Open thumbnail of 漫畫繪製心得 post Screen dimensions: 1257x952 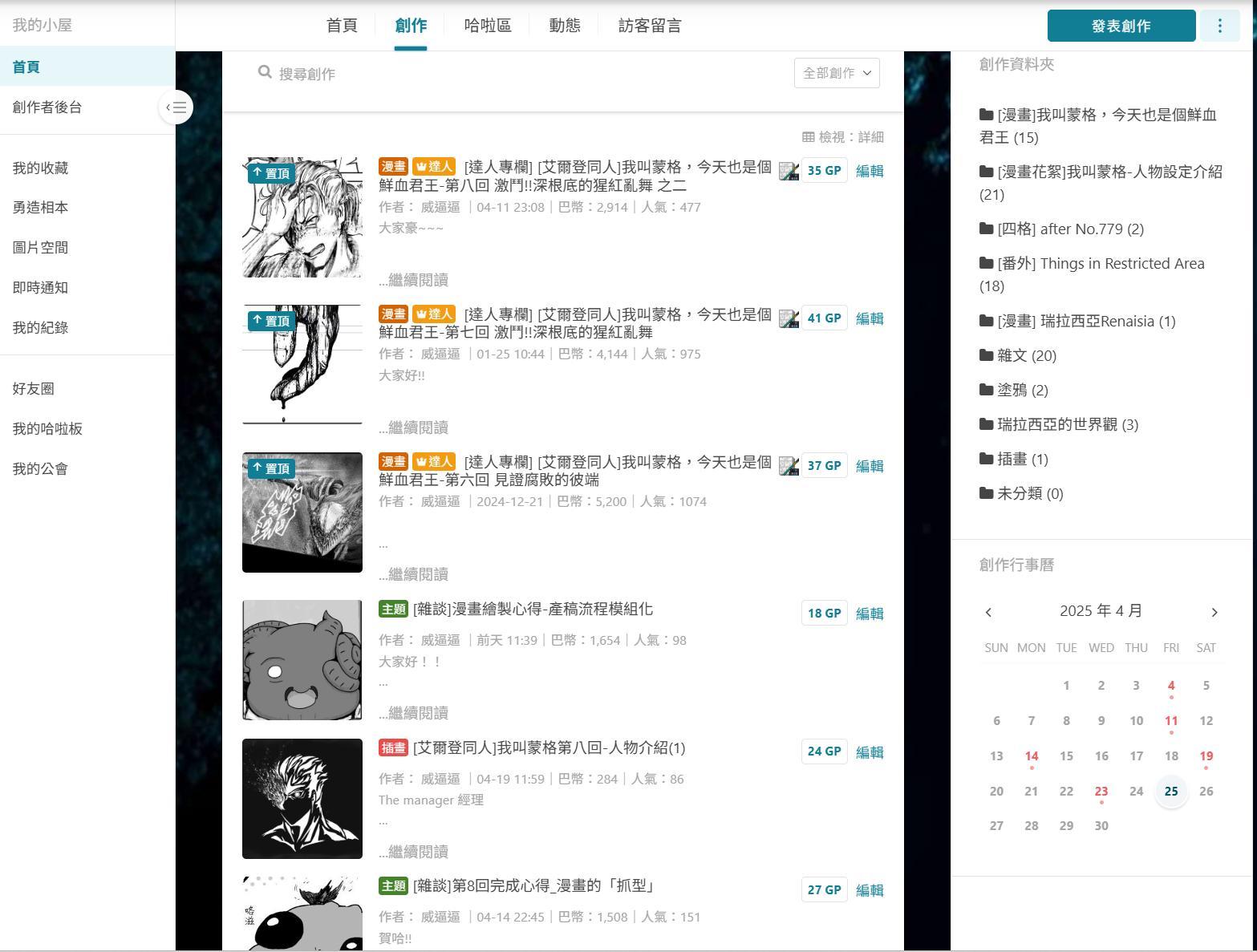point(302,660)
